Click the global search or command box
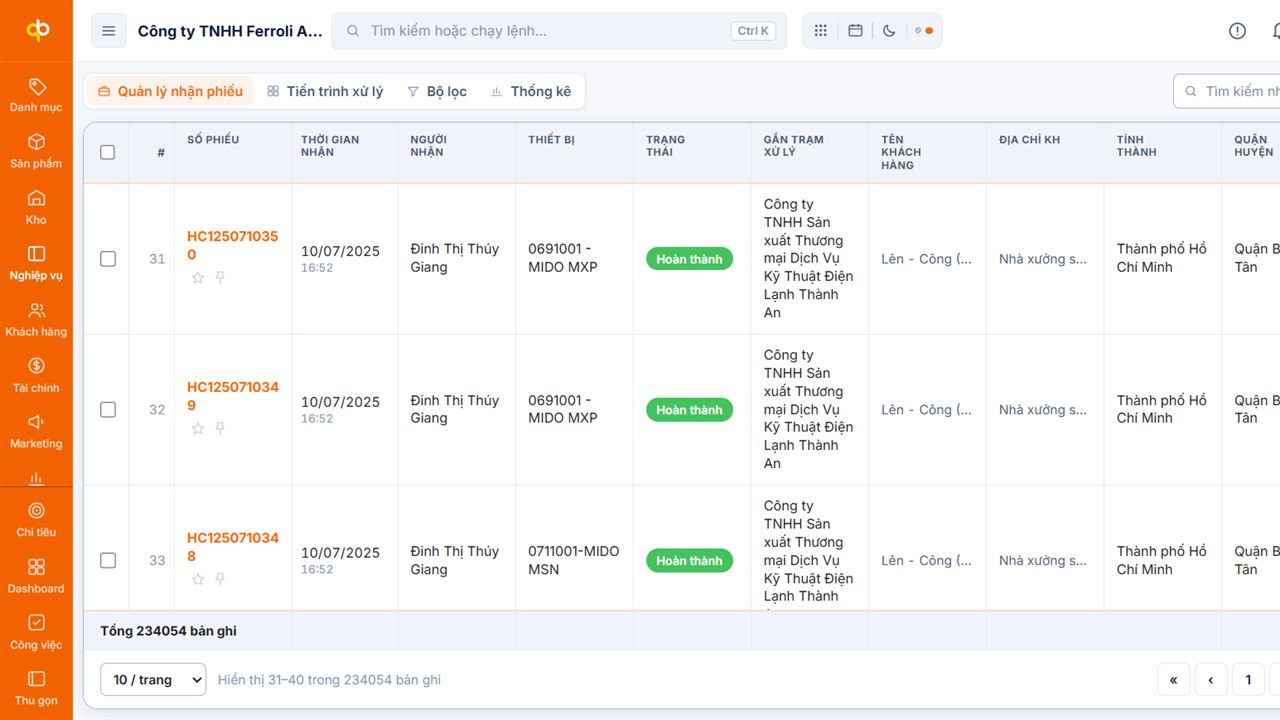Viewport: 1280px width, 720px height. 559,31
